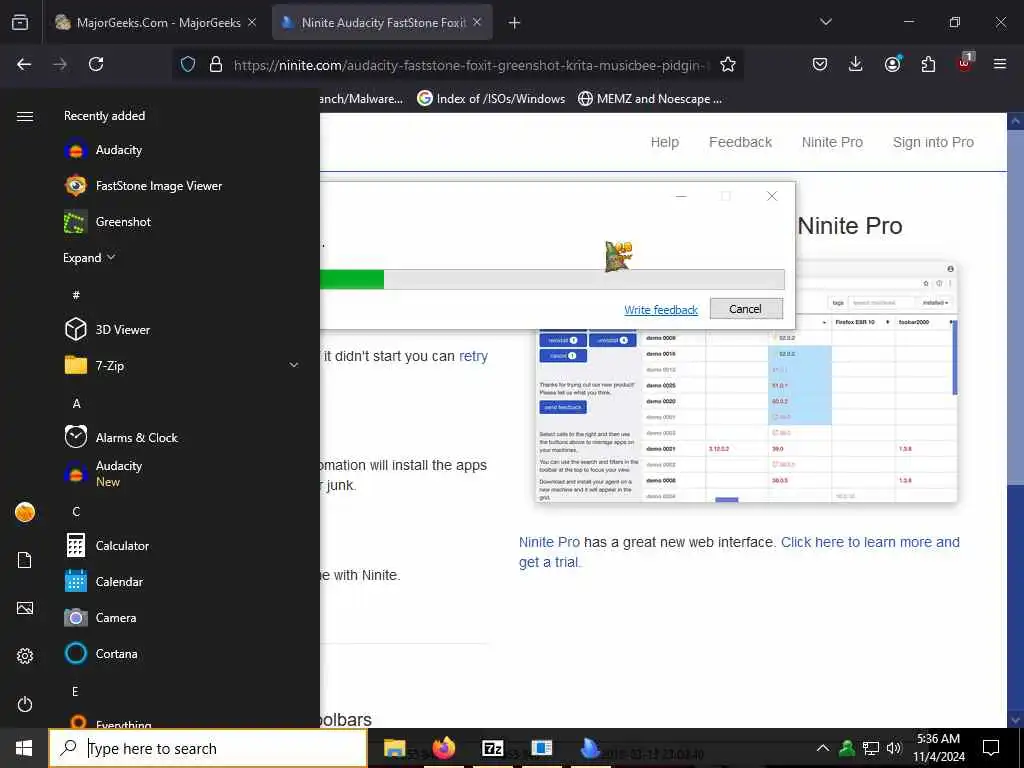Click the E letter header
The image size is (1024, 768).
(75, 691)
